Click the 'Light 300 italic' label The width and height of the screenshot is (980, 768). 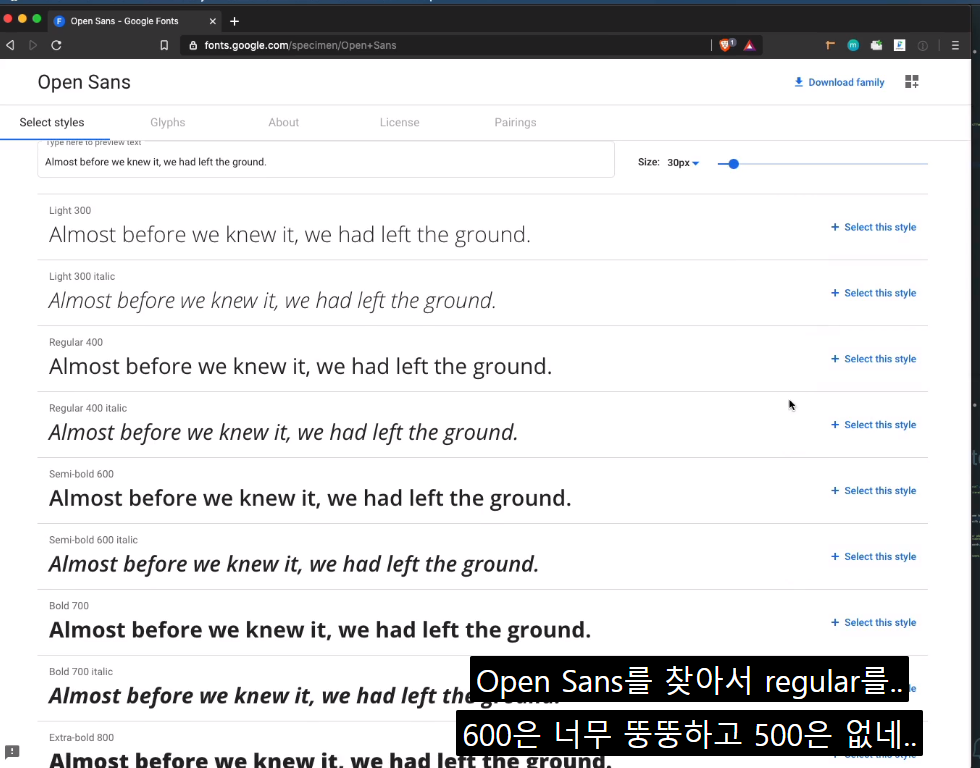pos(82,276)
